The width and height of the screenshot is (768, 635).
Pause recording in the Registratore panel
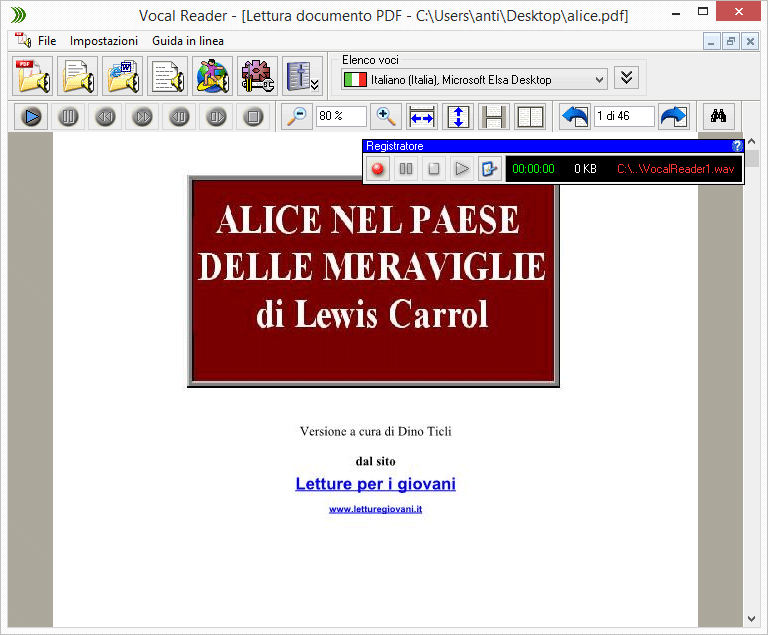pyautogui.click(x=406, y=169)
